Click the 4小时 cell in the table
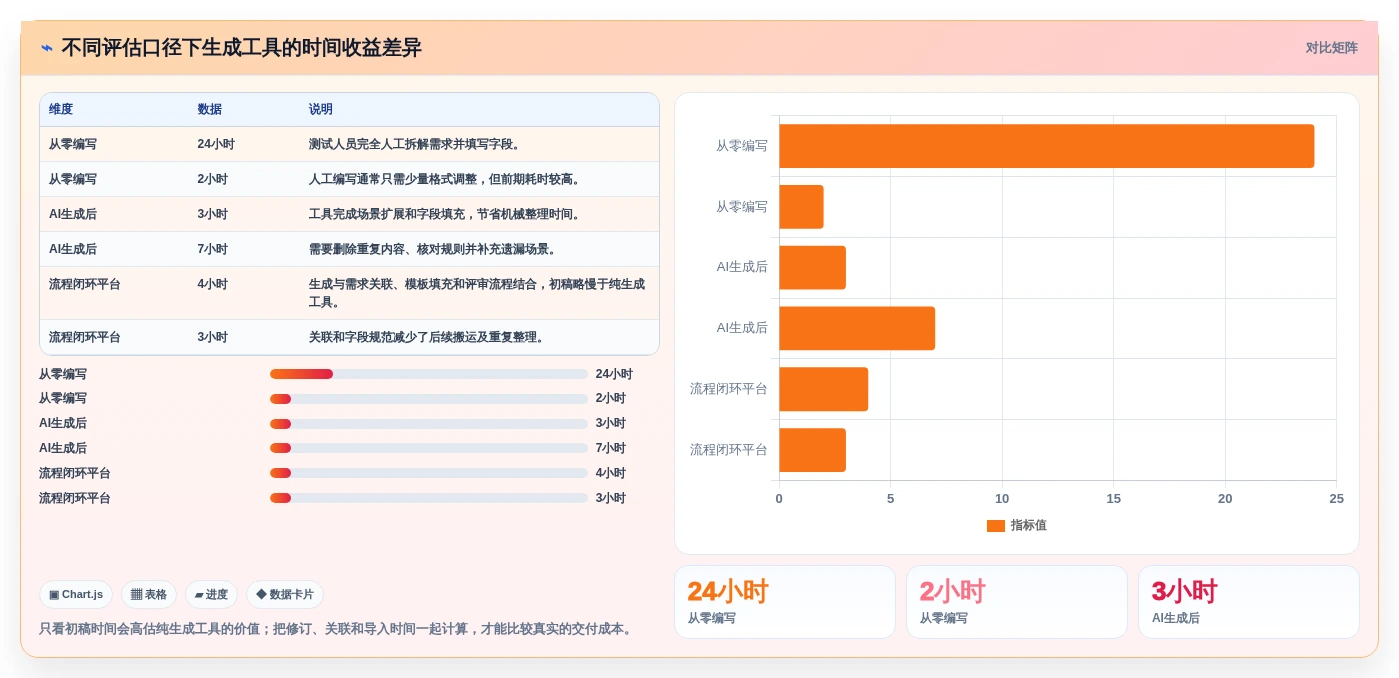This screenshot has width=1399, height=678. pos(212,284)
